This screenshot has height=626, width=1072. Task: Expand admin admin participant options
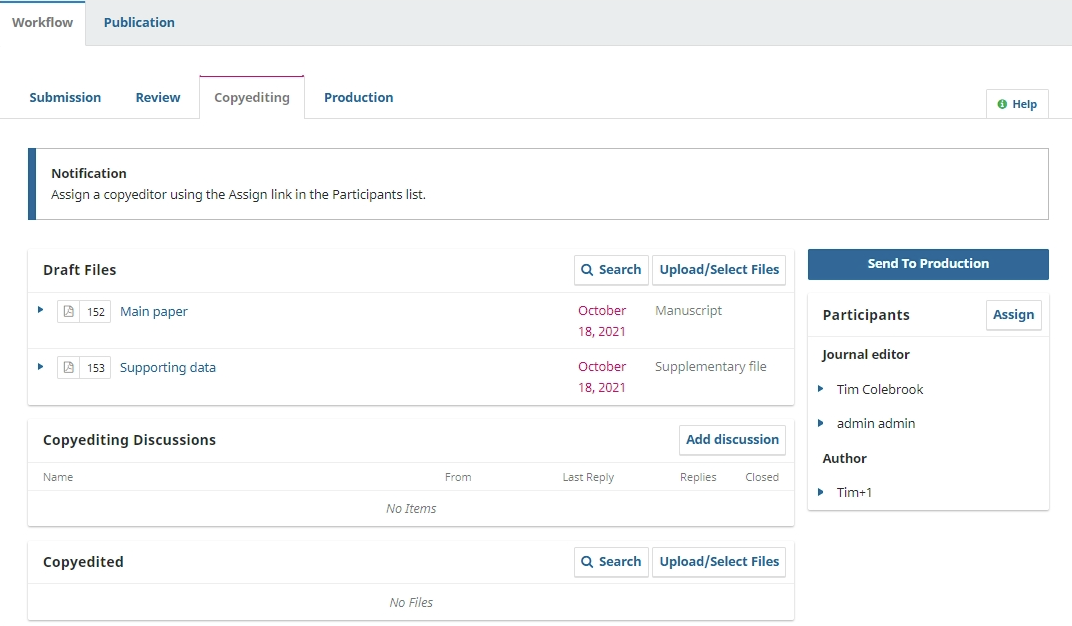click(821, 423)
